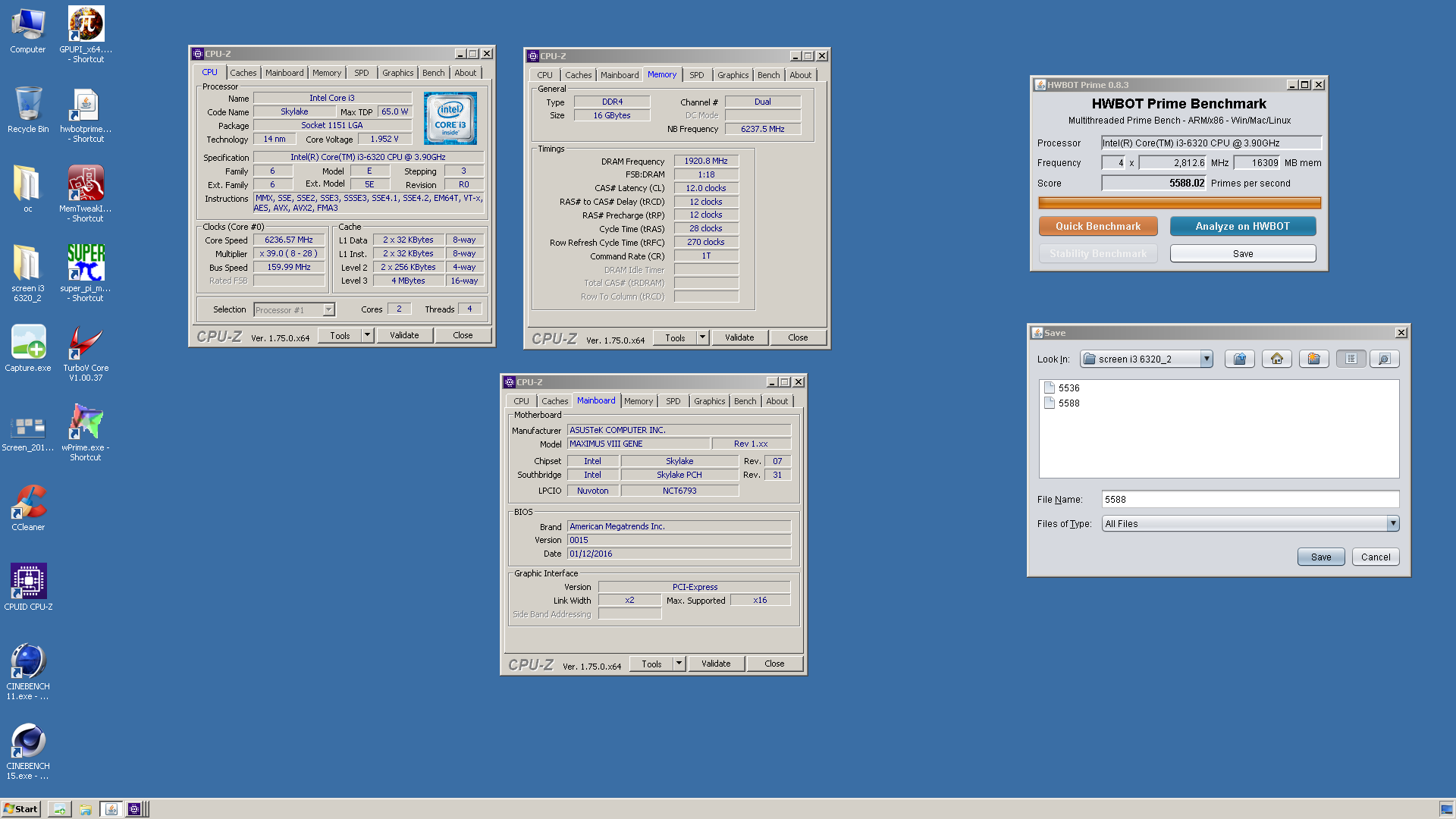Open Graphics tab in Mainboard window
Image resolution: width=1456 pixels, height=819 pixels.
709,401
